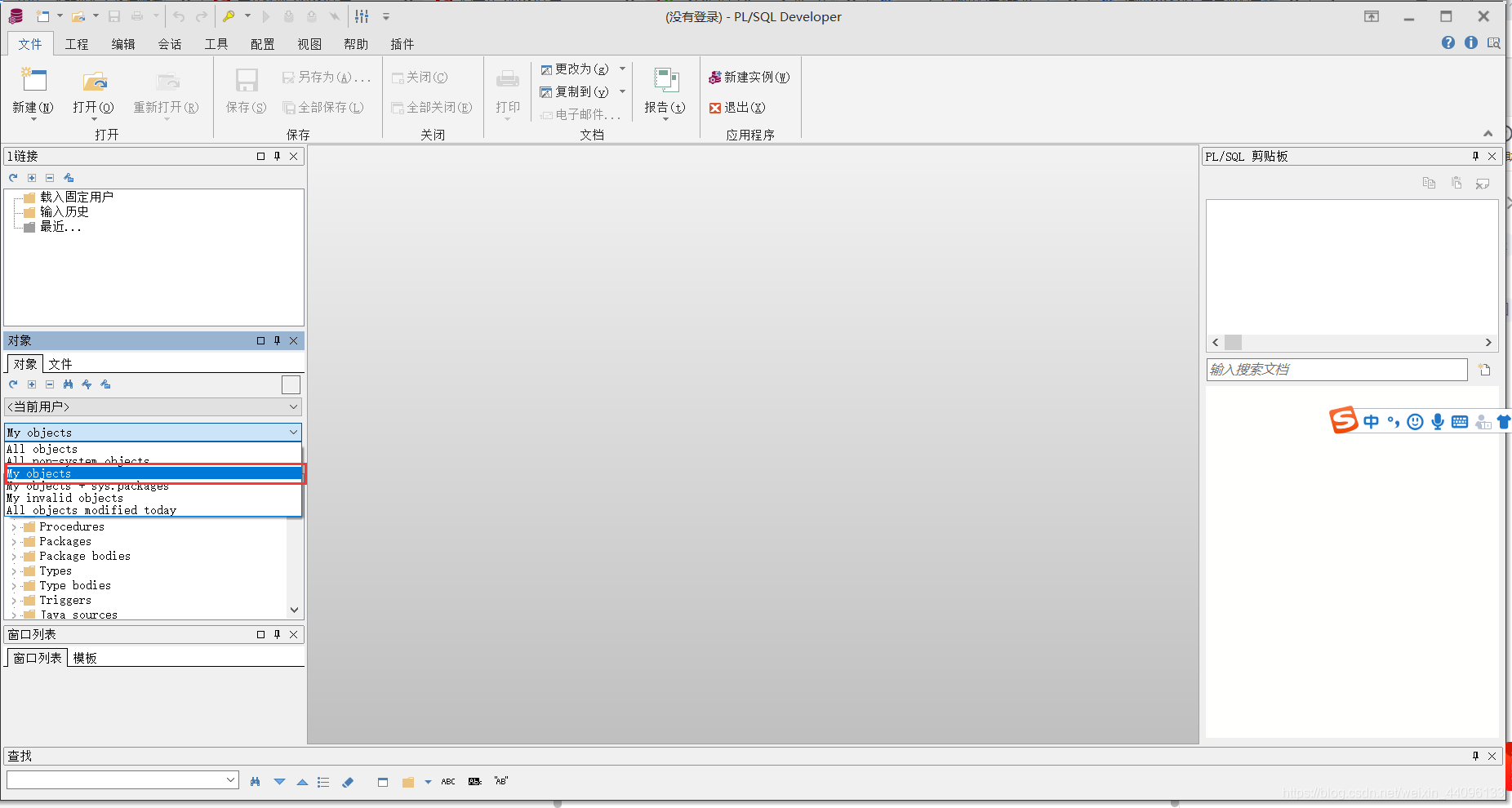The image size is (1512, 808).
Task: Toggle the ABC whole-word option in Find bar
Action: point(448,782)
